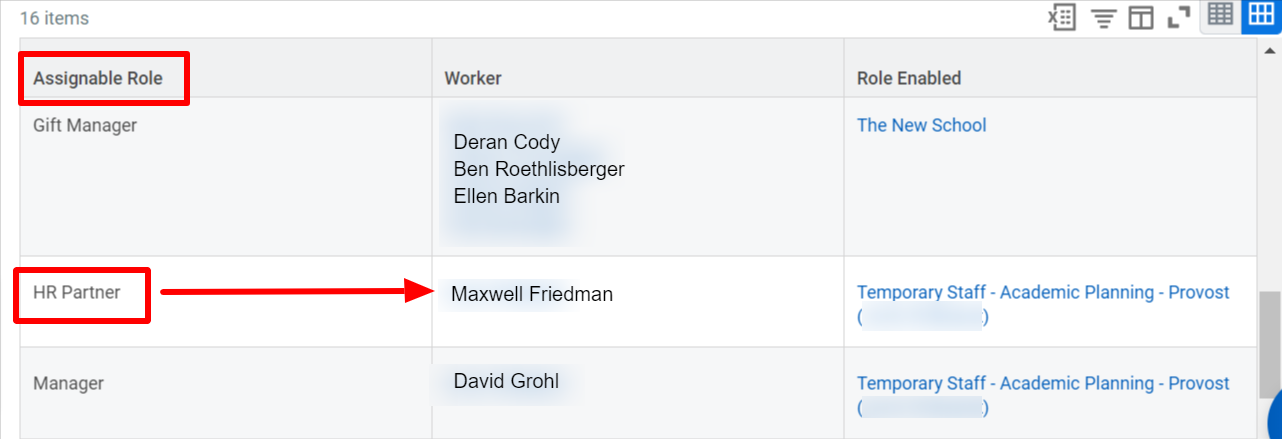Open The New School link

(921, 125)
